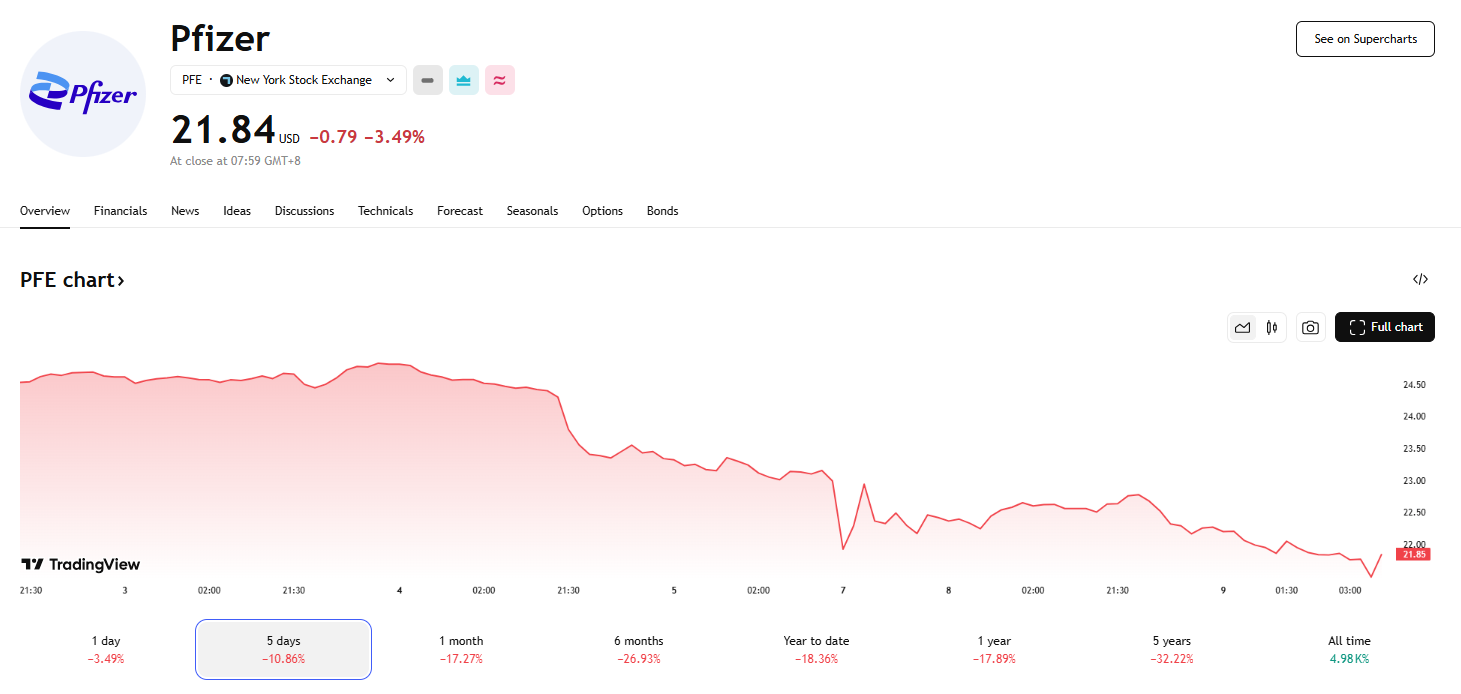Click the gray minus badge icon
The width and height of the screenshot is (1461, 694).
[x=428, y=80]
